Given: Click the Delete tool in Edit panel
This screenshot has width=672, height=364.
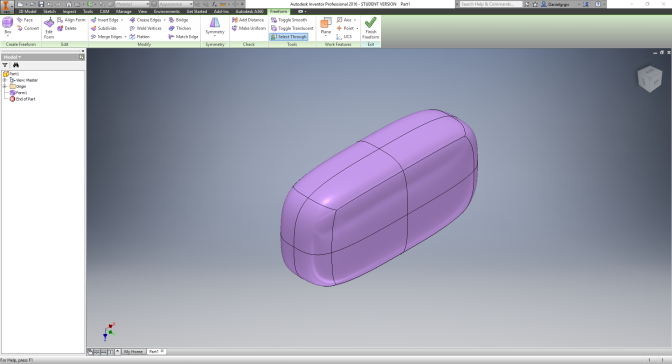Looking at the screenshot, I should point(66,28).
